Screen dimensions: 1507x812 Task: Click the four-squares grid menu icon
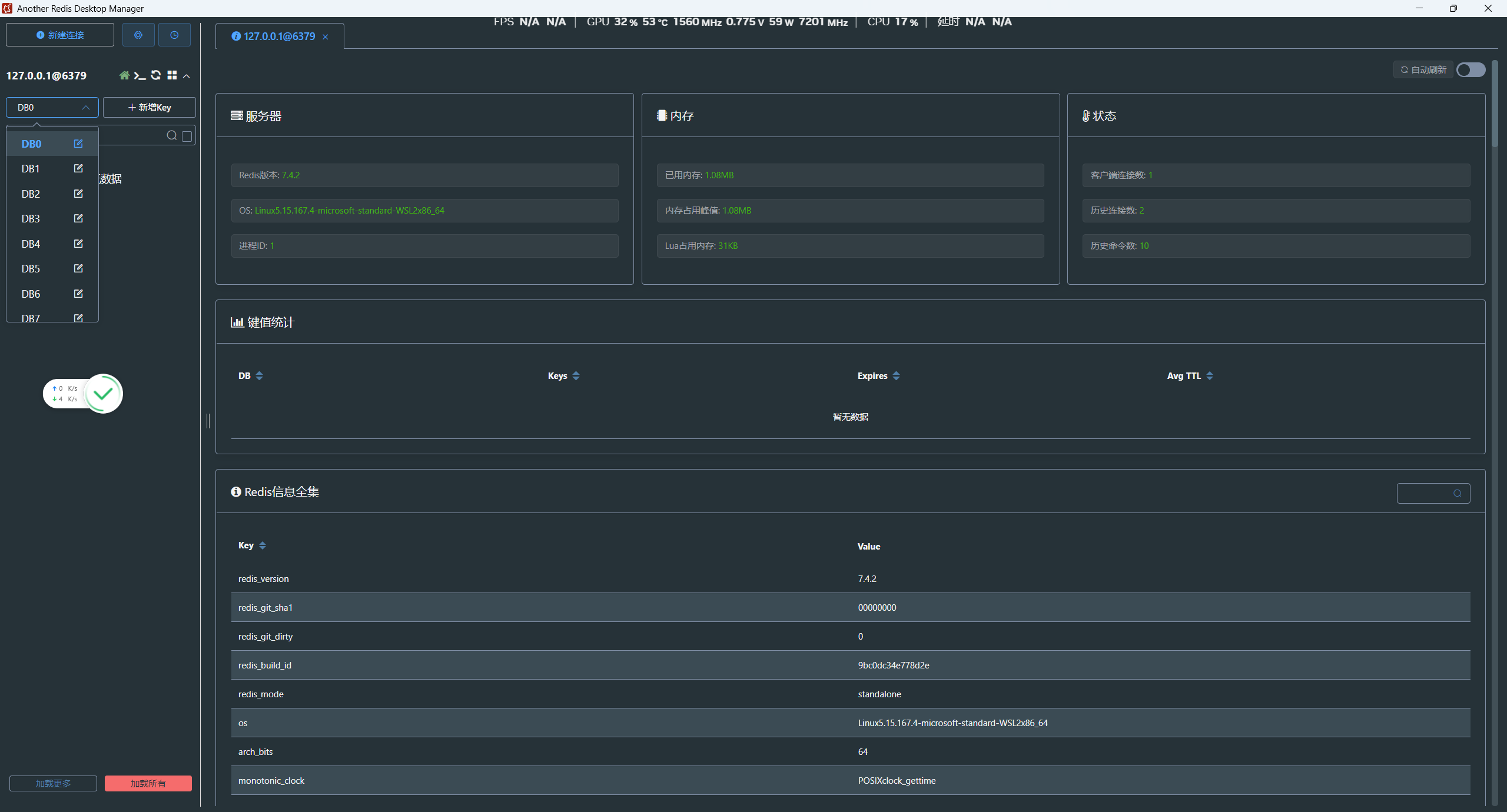(172, 75)
